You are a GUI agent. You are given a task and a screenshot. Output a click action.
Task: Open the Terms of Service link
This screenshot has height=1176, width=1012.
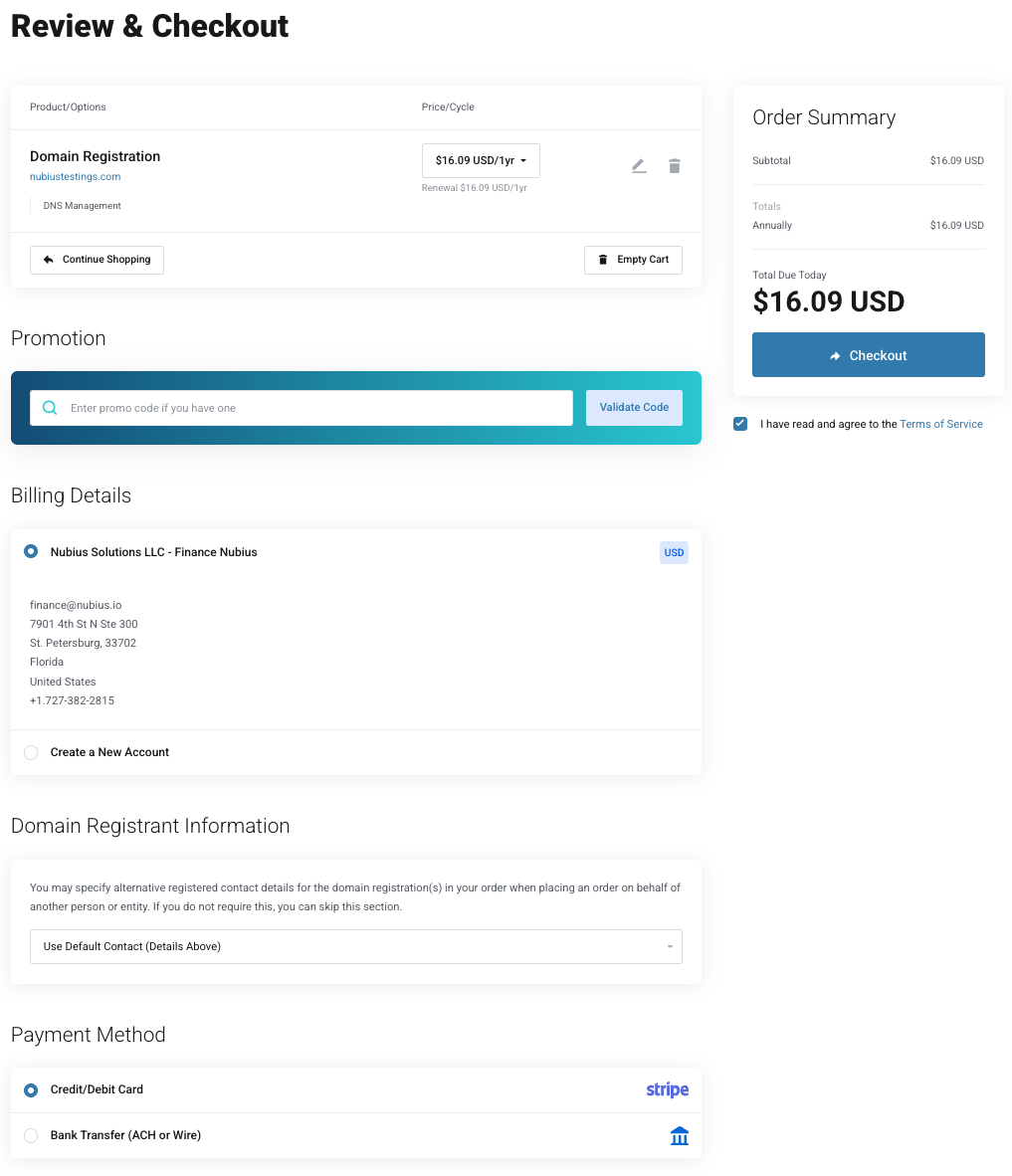tap(940, 424)
